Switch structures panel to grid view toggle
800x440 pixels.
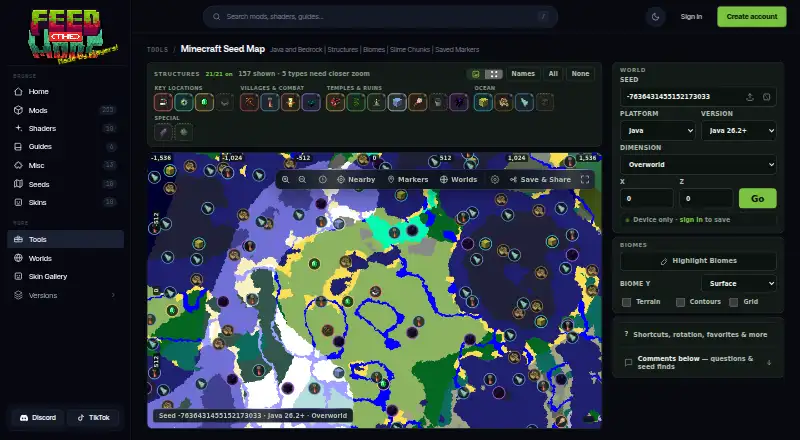coord(493,74)
